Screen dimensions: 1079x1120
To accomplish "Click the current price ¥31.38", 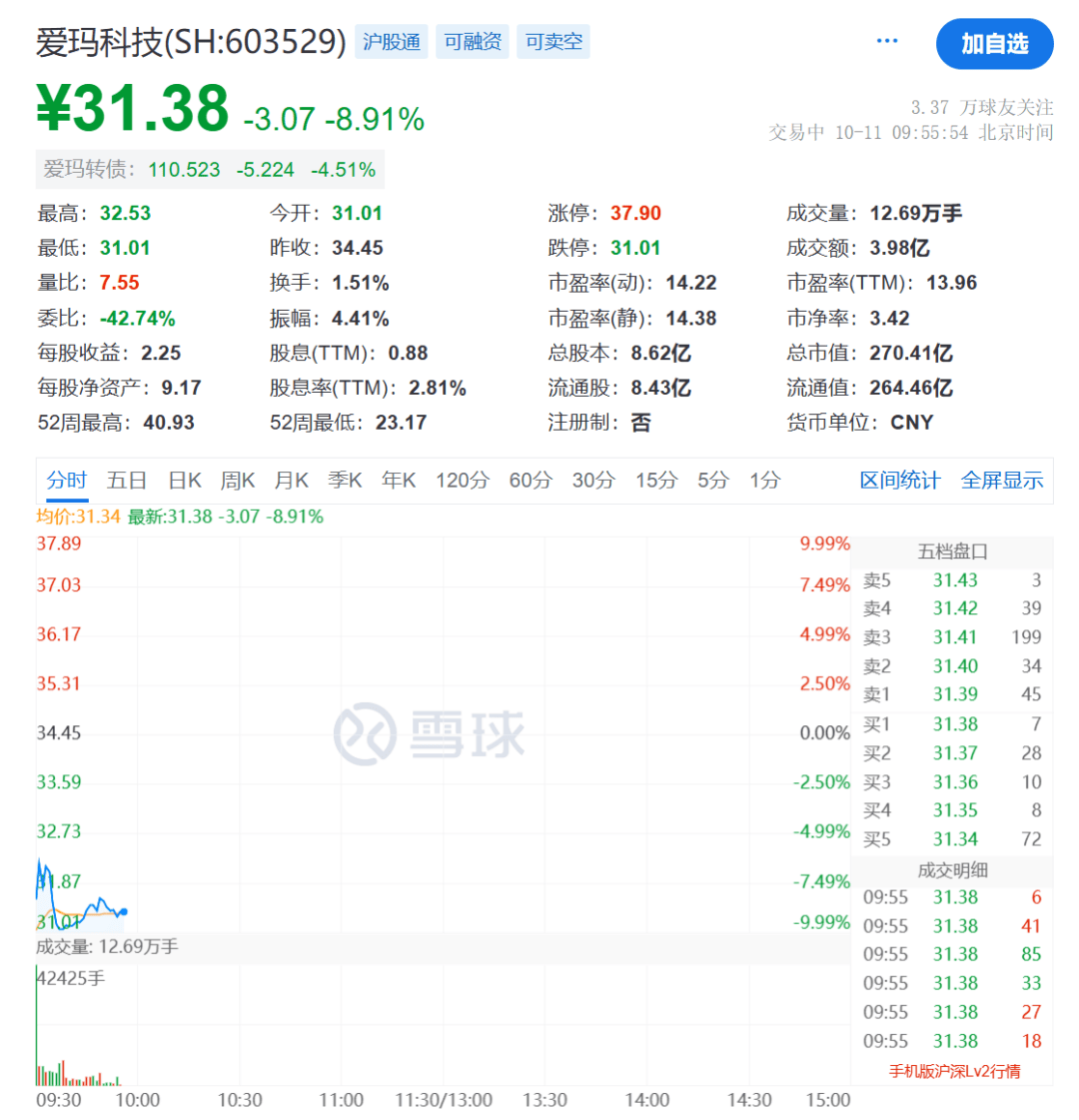I will click(133, 109).
